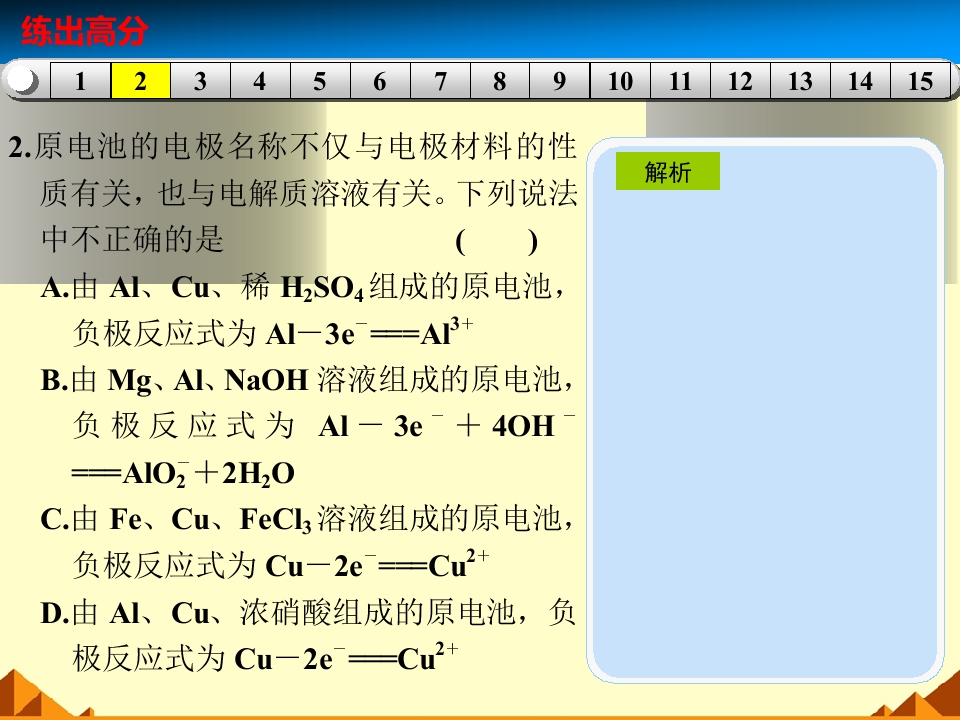Click the 练出高分 title heading

point(84,33)
